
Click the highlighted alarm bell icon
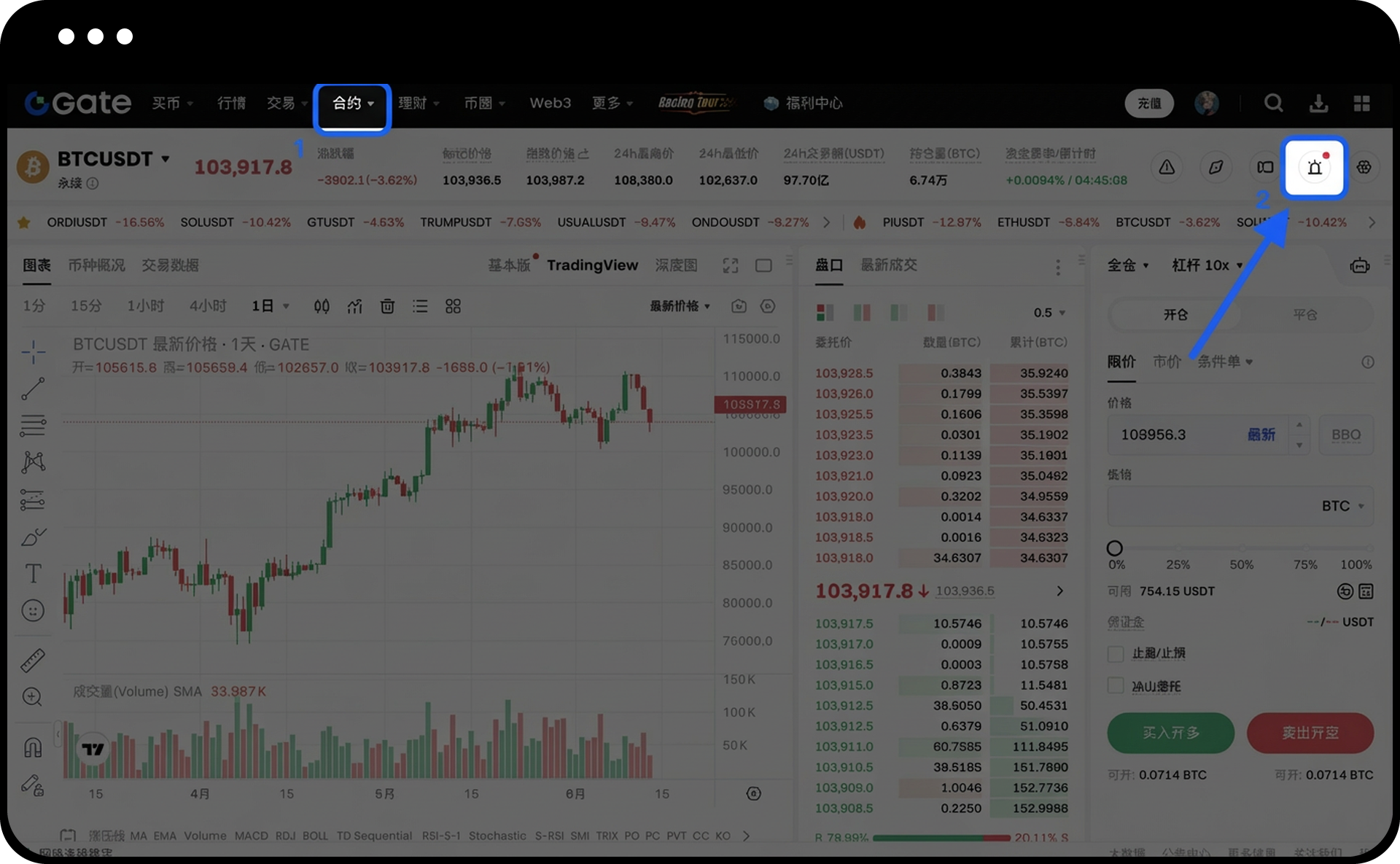pos(1315,168)
